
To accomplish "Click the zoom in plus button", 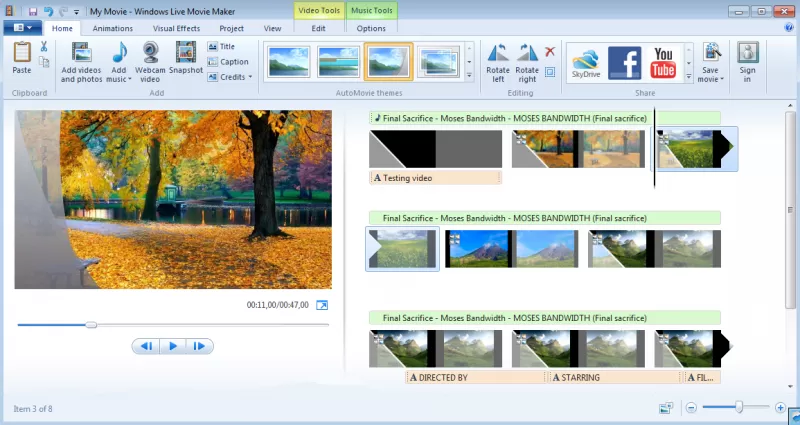I will 780,407.
